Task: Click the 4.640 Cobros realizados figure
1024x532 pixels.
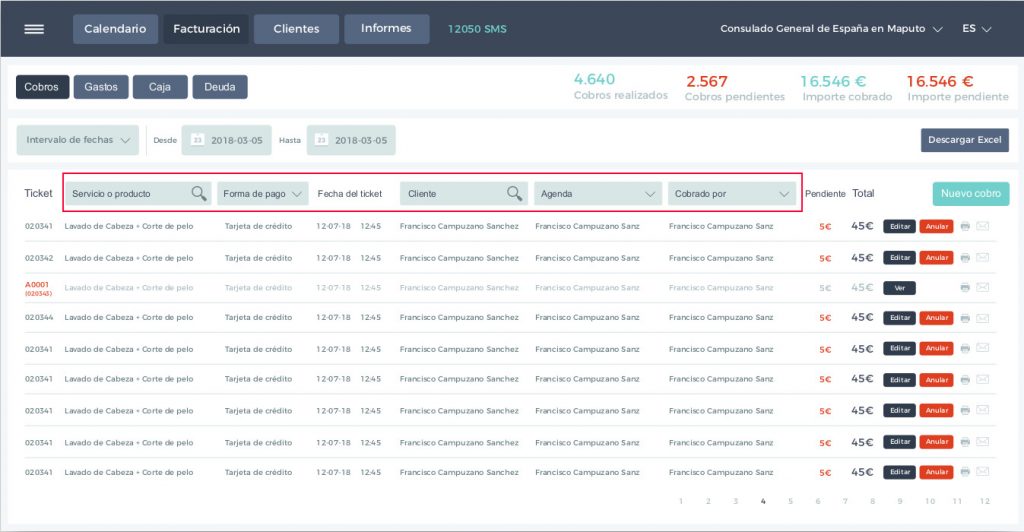Action: click(x=594, y=80)
